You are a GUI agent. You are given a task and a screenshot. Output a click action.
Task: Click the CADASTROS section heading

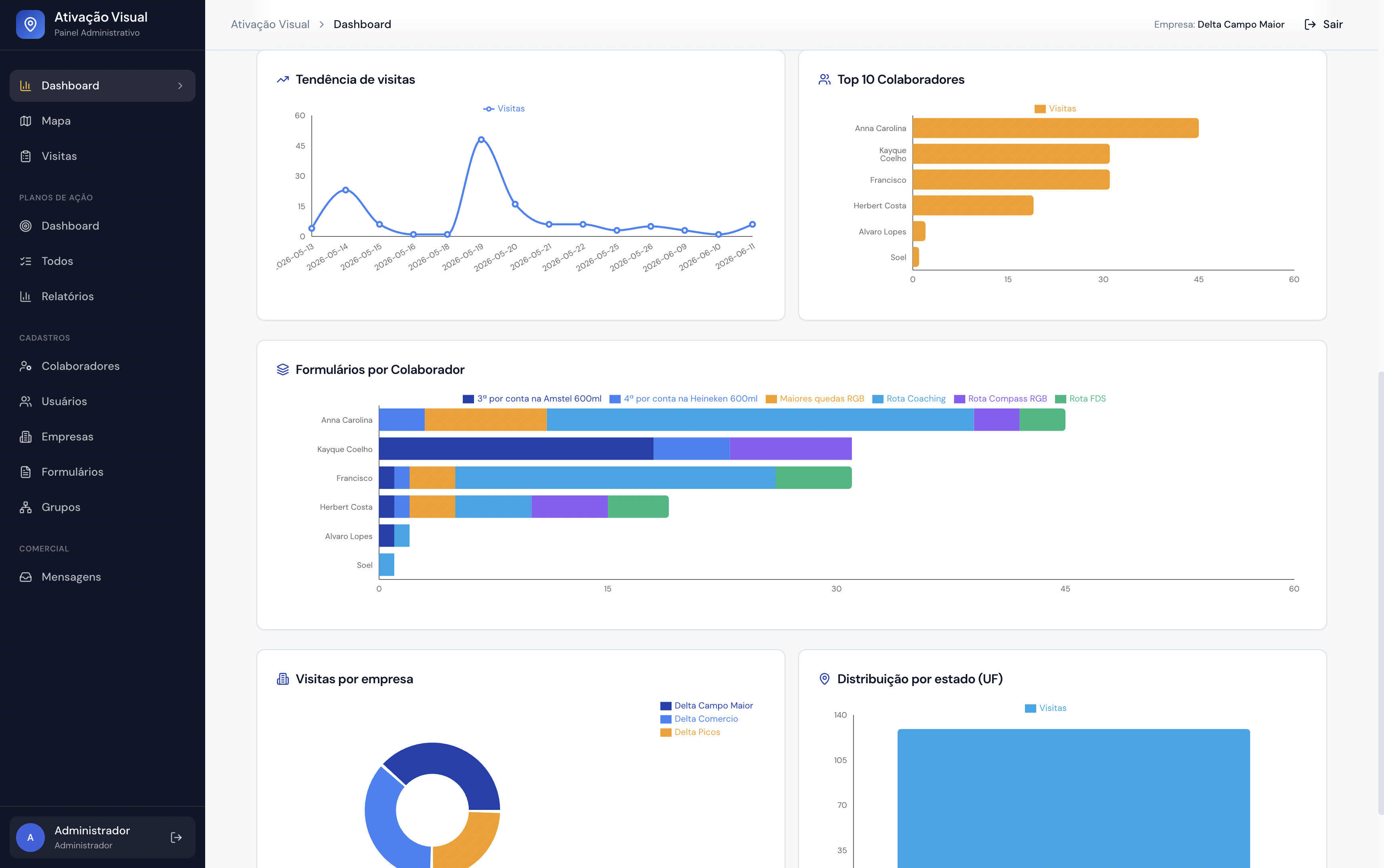point(45,338)
